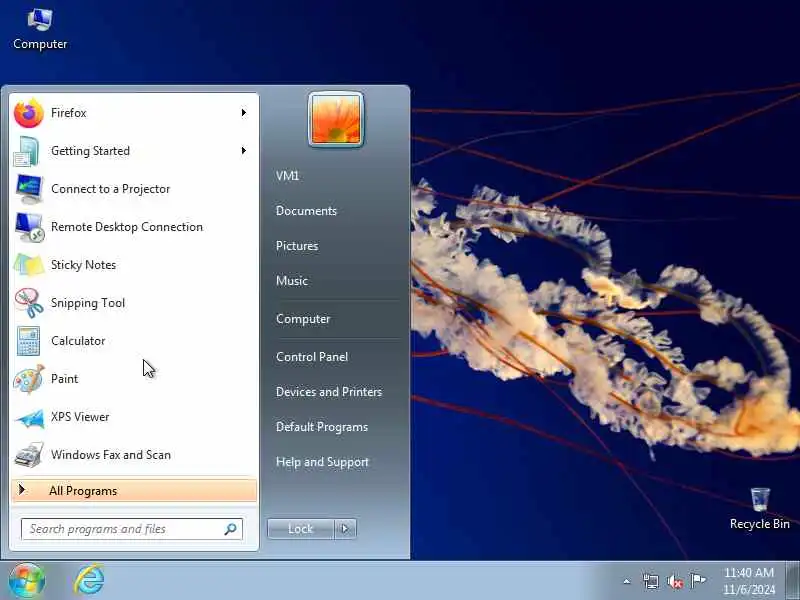
Task: Open Pictures library
Action: pos(297,246)
